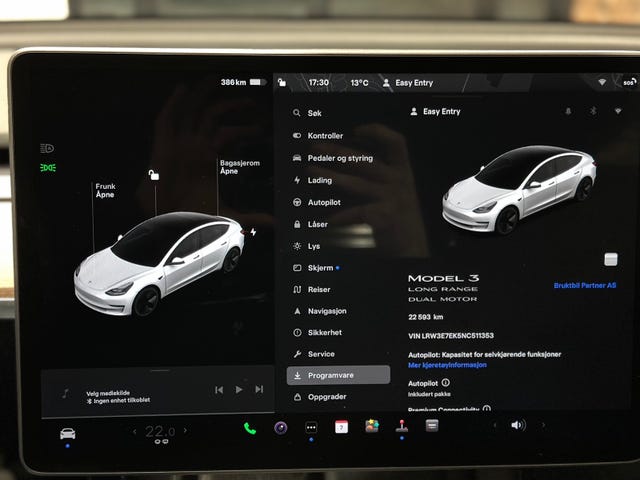The width and height of the screenshot is (640, 480).
Task: Open the Søk search field
Action: click(307, 113)
